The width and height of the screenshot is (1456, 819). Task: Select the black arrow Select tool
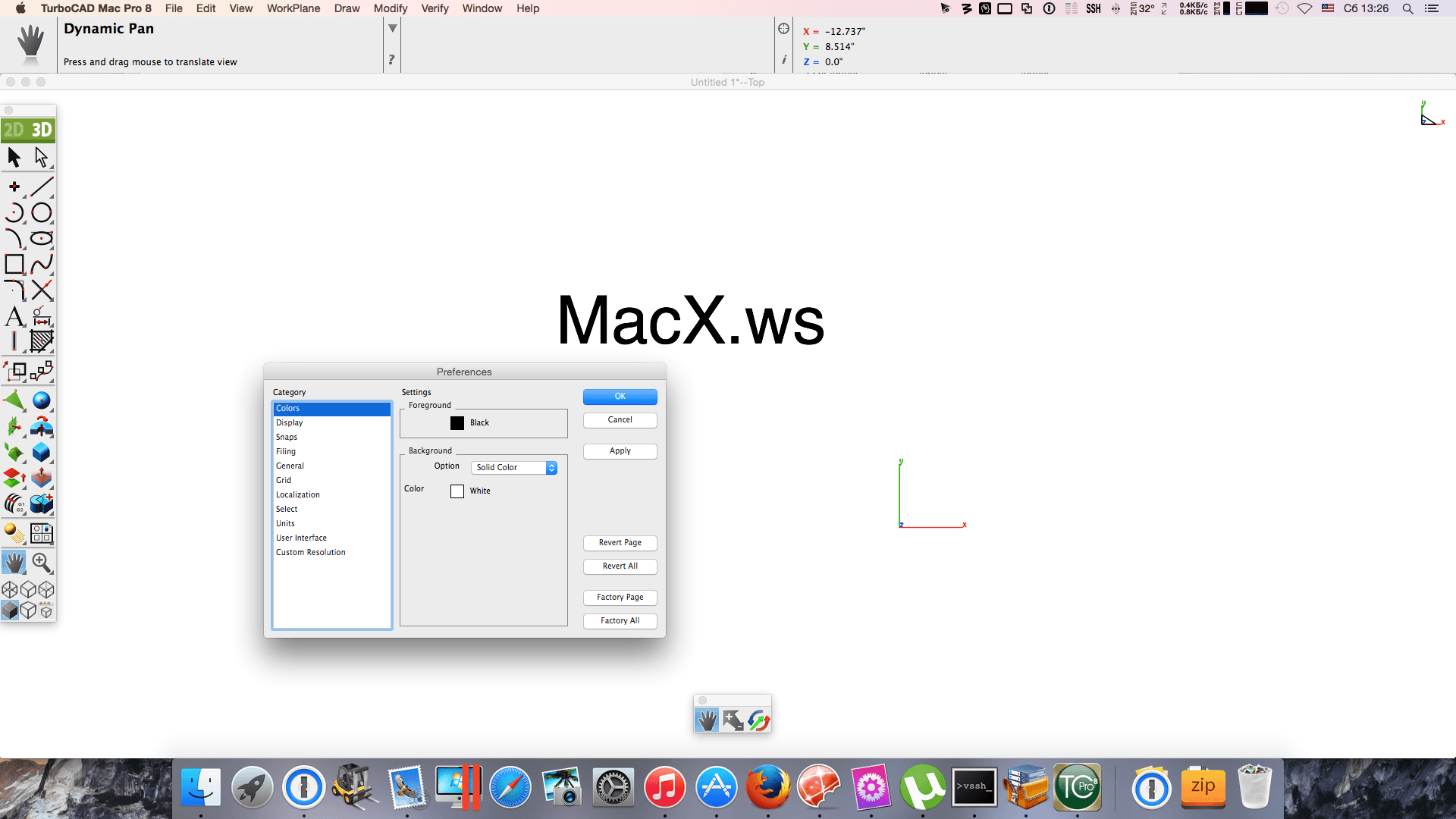click(14, 157)
